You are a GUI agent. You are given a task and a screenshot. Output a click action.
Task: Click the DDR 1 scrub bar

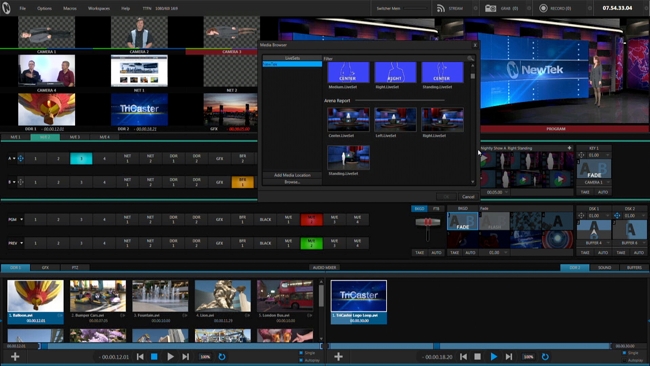(181, 346)
